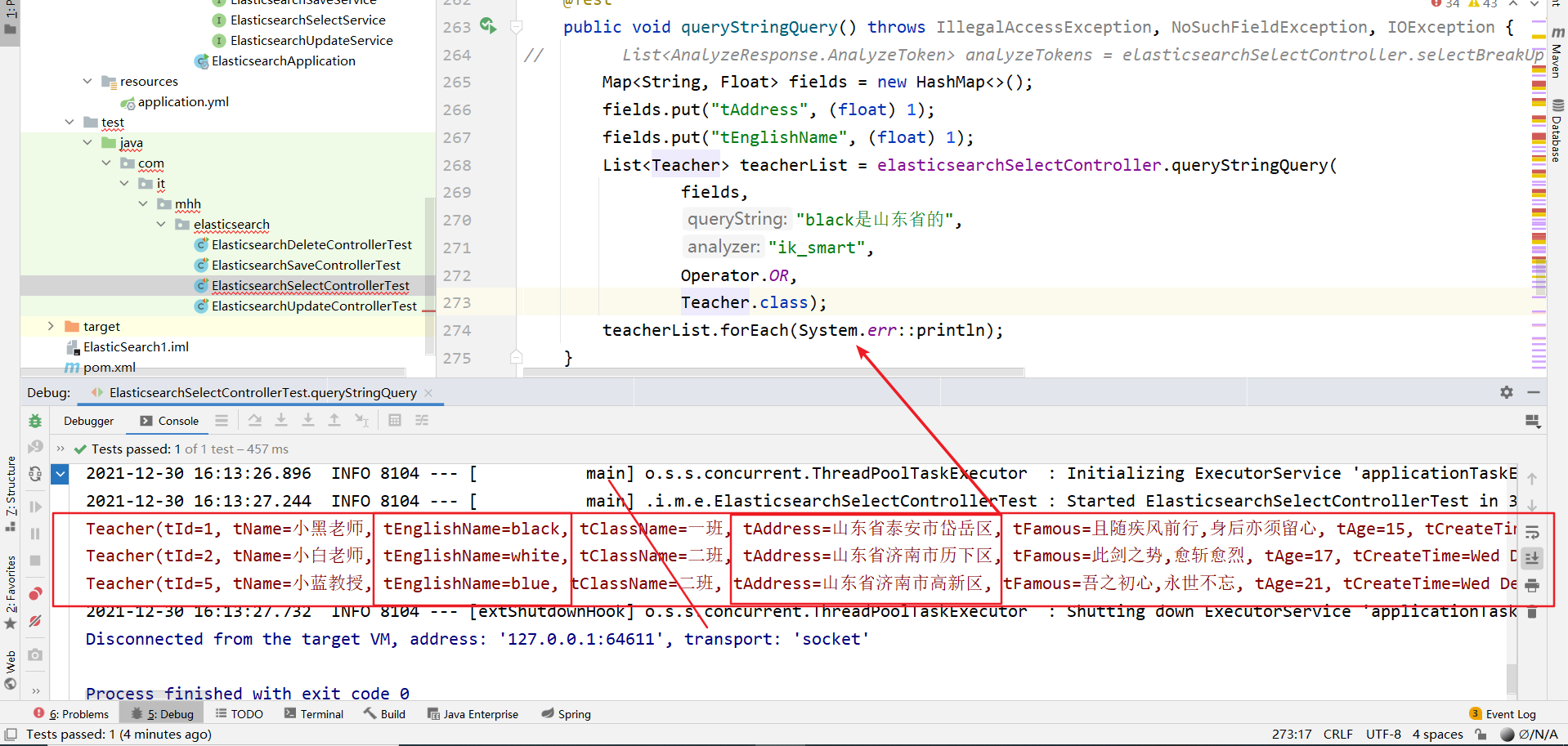Click Rerun Failed Tests icon

point(35,447)
